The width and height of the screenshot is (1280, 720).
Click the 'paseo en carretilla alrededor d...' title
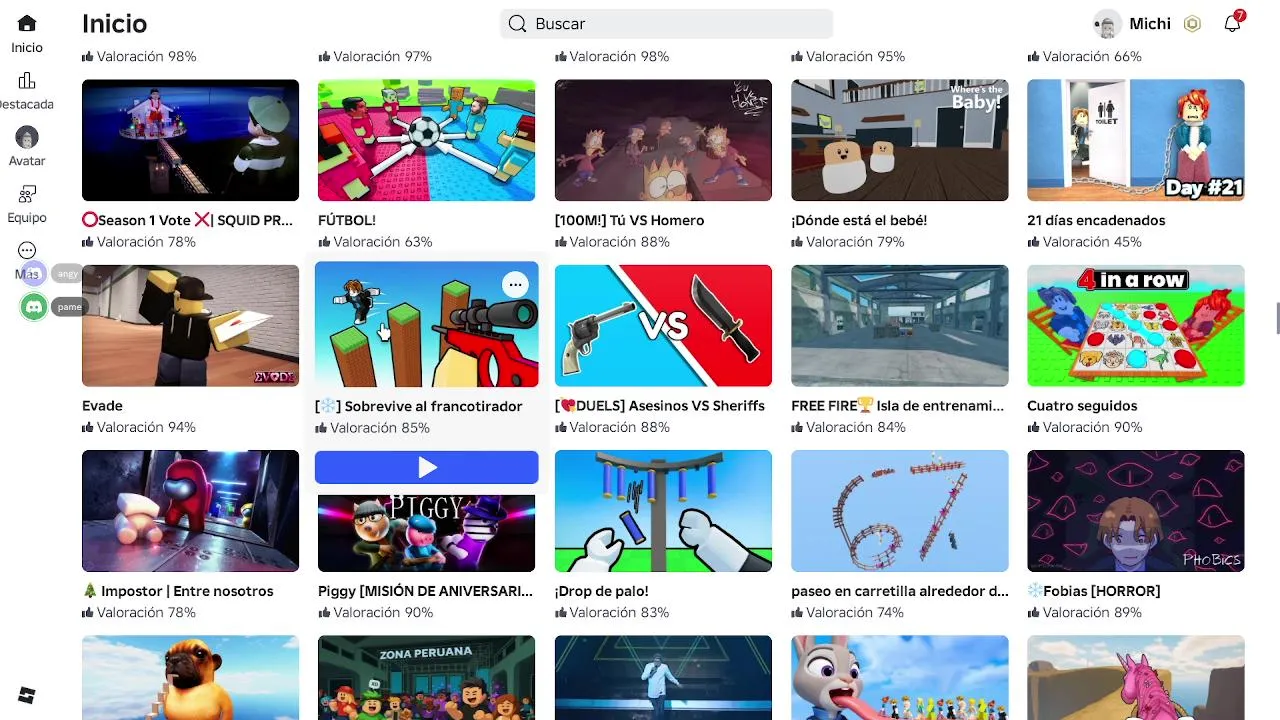click(x=900, y=591)
